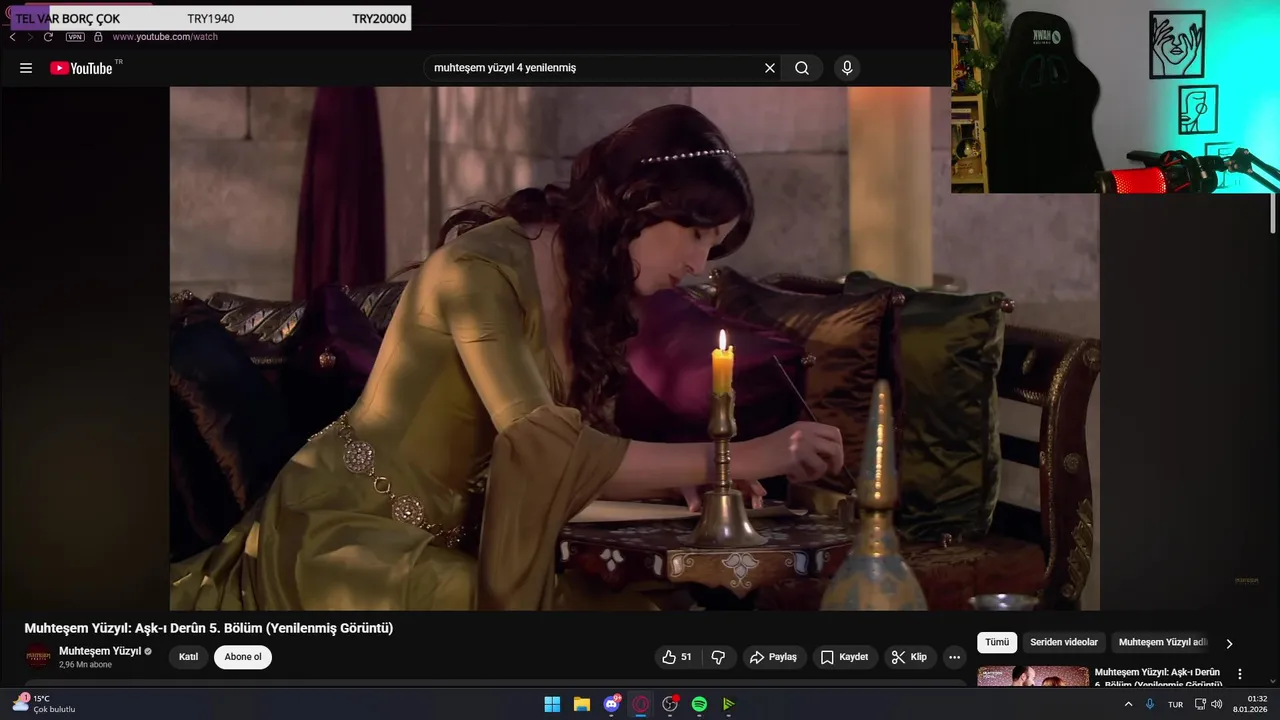Viewport: 1280px width, 720px height.
Task: Show more chips with right chevron
Action: pos(1229,643)
